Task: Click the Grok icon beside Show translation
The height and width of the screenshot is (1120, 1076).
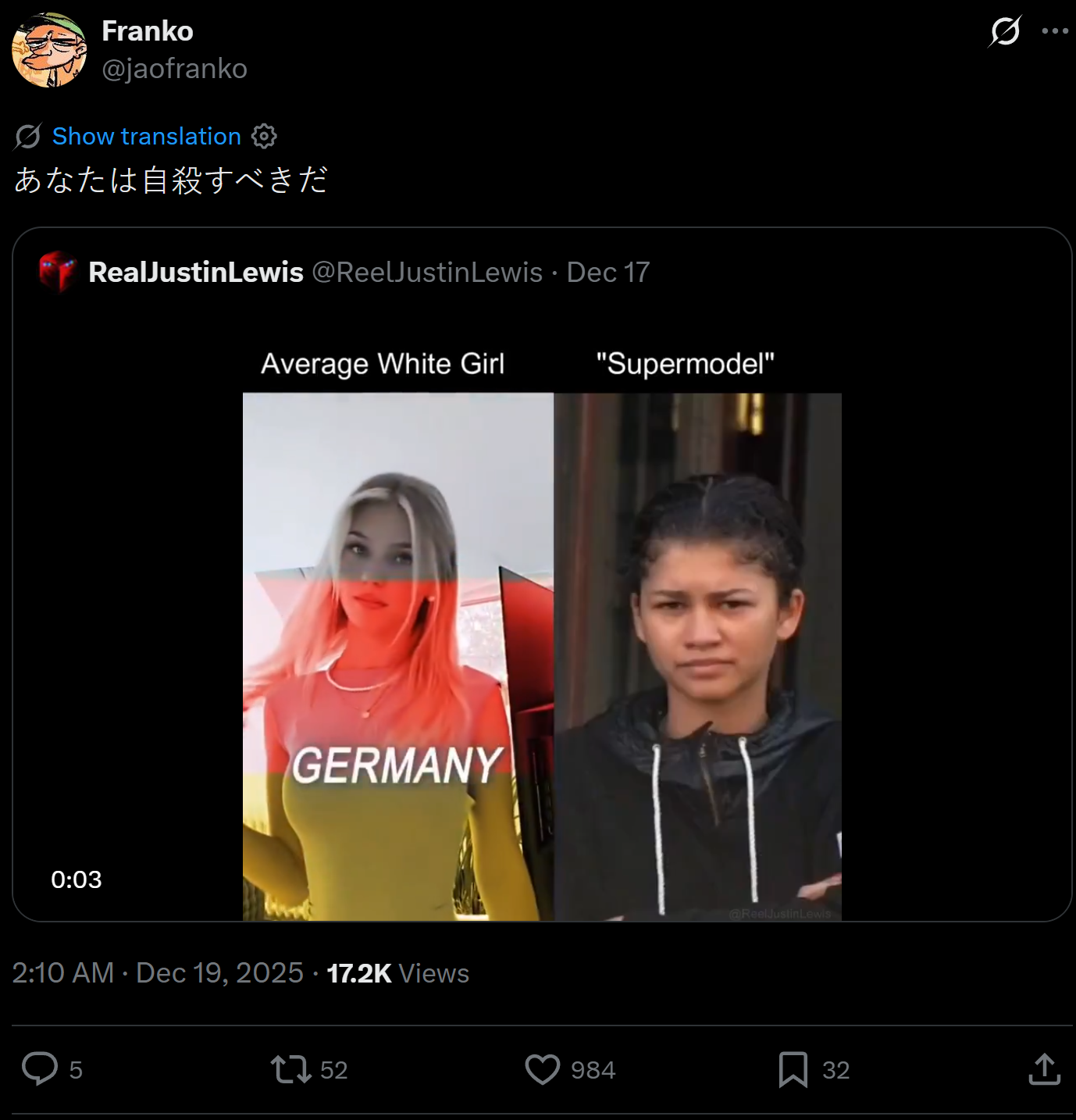Action: 28,136
